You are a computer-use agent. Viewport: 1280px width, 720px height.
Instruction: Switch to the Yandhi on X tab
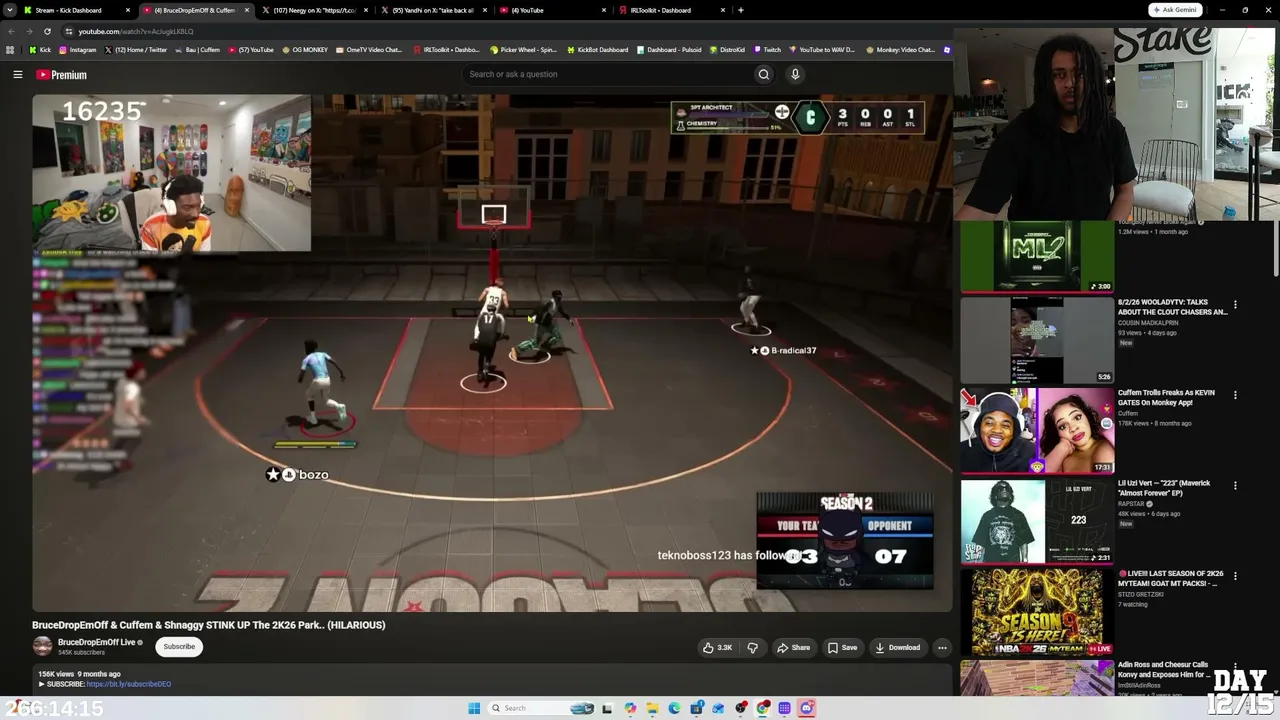(x=435, y=10)
